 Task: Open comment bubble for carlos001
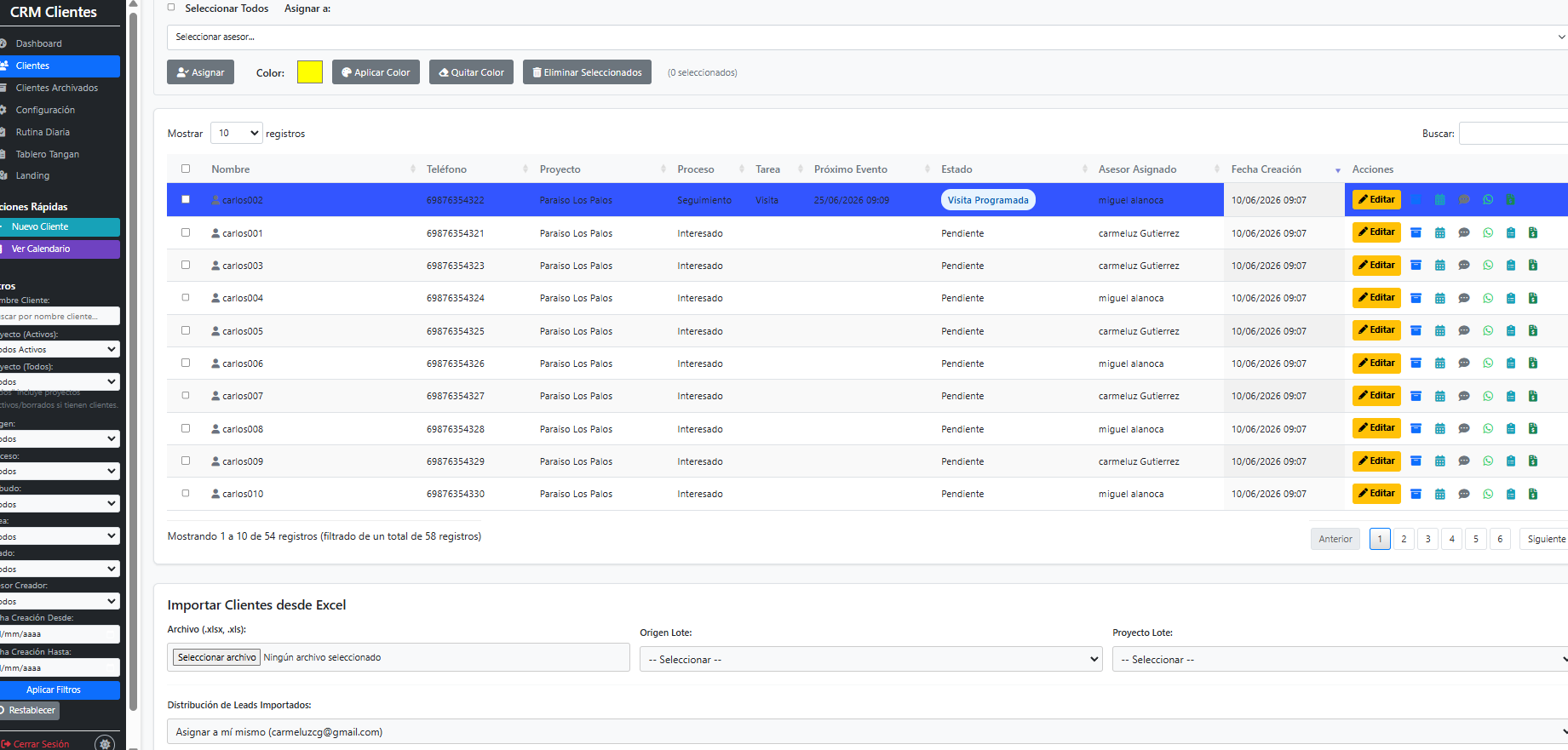[1464, 232]
